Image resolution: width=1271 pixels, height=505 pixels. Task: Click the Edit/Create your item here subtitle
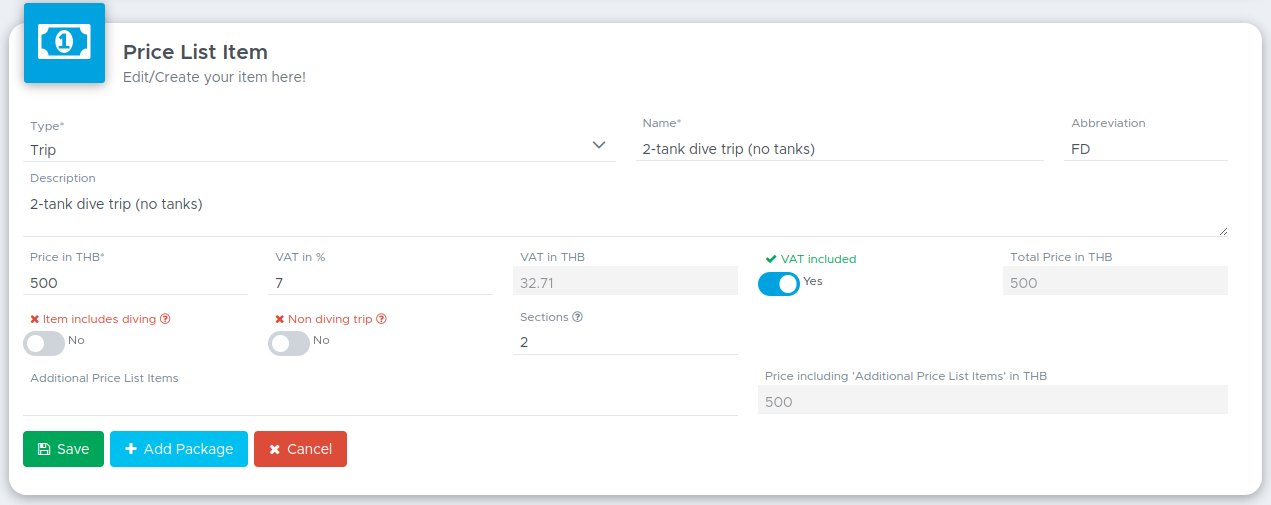214,76
